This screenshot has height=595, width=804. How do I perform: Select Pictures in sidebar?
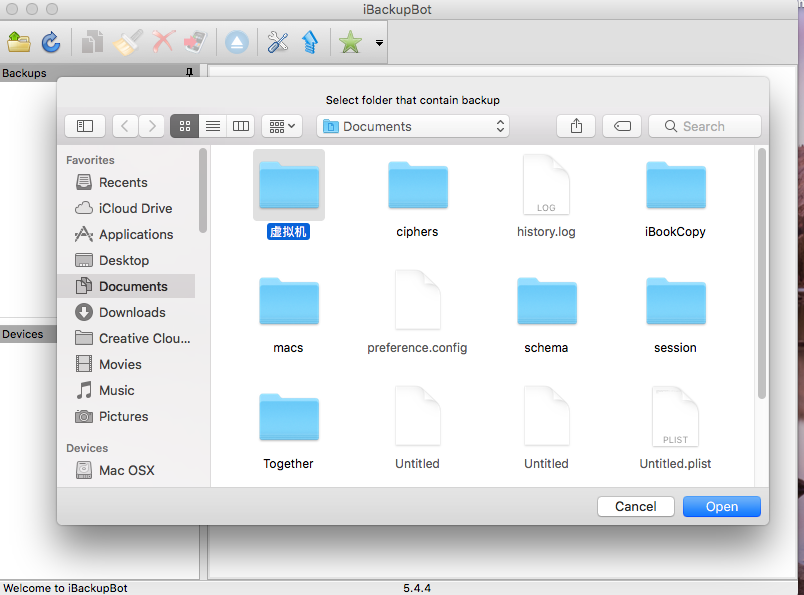coord(126,416)
